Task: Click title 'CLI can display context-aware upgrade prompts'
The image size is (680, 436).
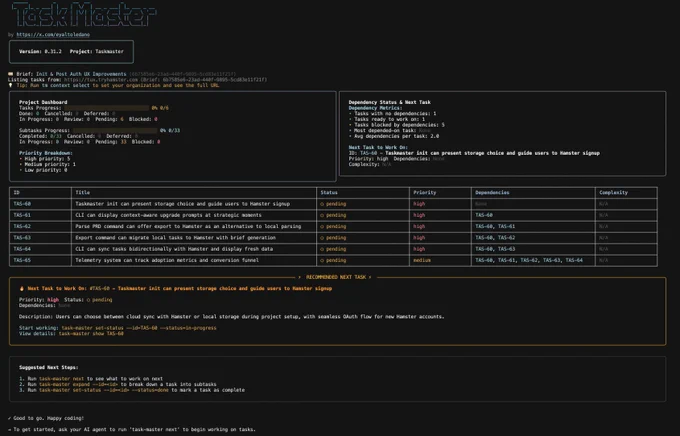Action: point(168,215)
